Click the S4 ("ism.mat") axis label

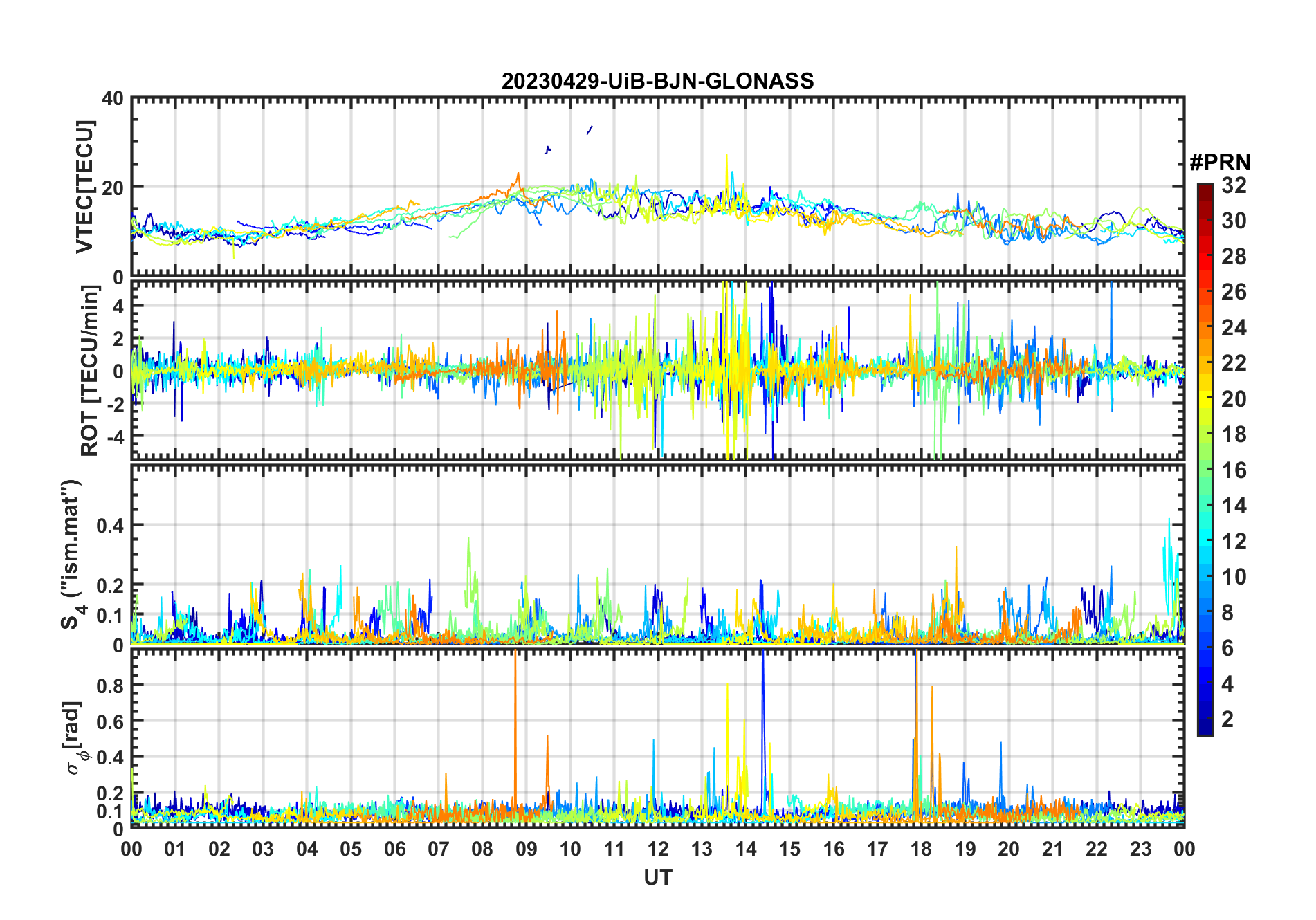[x=71, y=555]
